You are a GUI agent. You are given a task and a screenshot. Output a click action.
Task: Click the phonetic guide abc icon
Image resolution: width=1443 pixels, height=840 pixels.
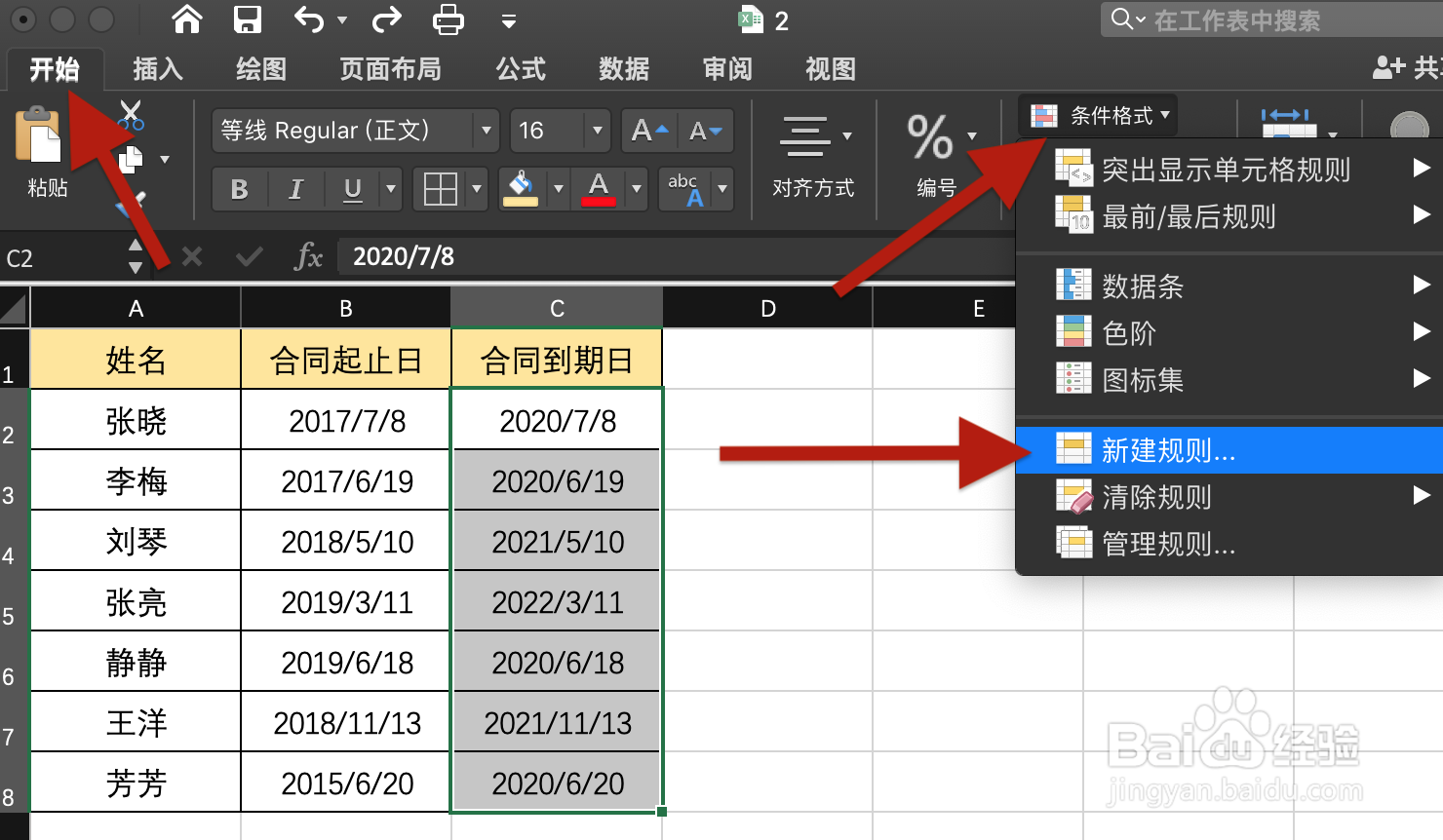click(x=685, y=189)
